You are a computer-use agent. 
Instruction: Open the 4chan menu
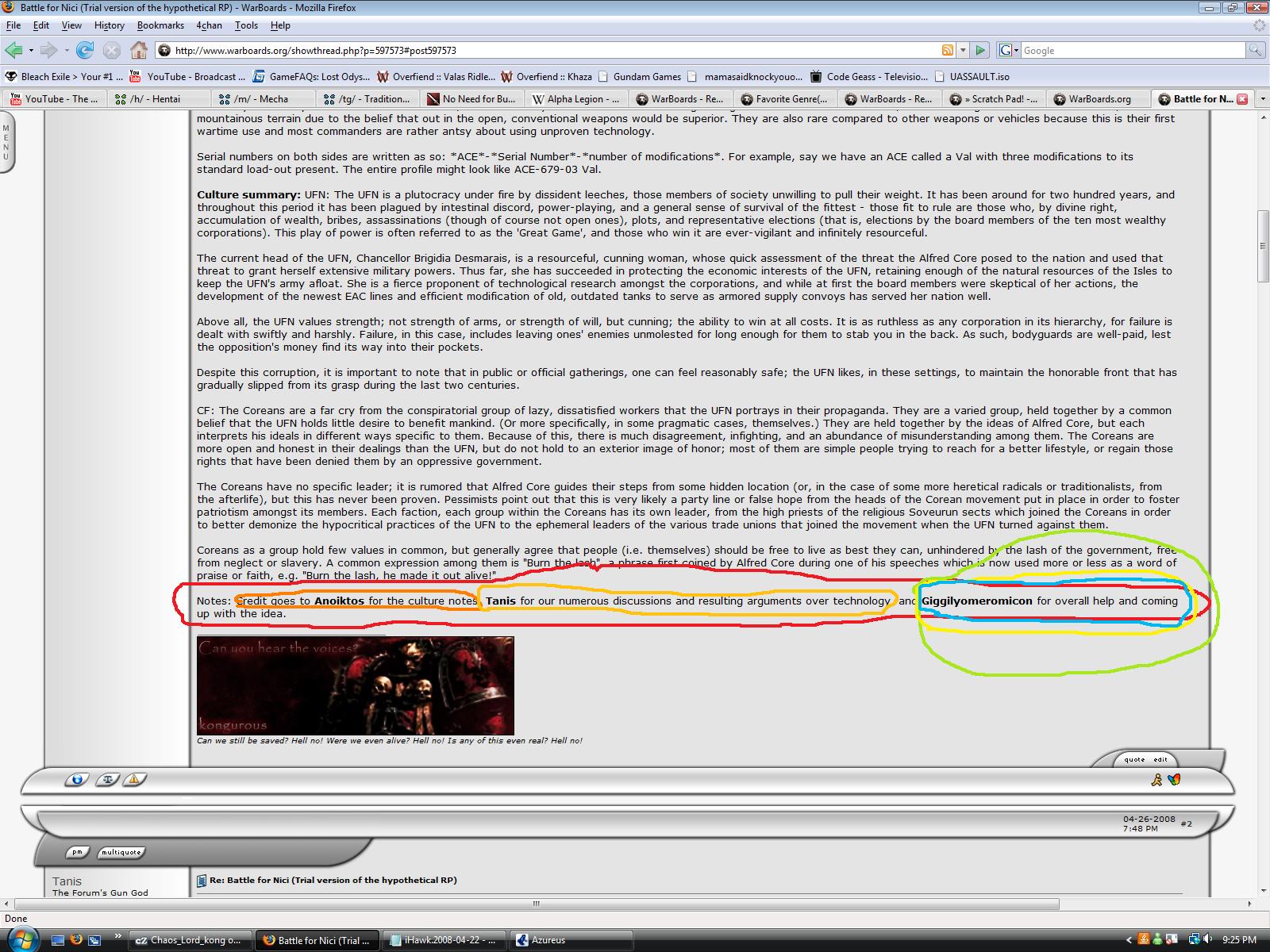[x=210, y=25]
